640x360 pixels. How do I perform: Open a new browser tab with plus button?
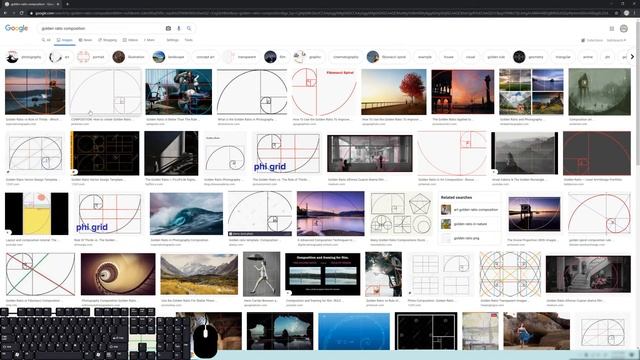(67, 4)
